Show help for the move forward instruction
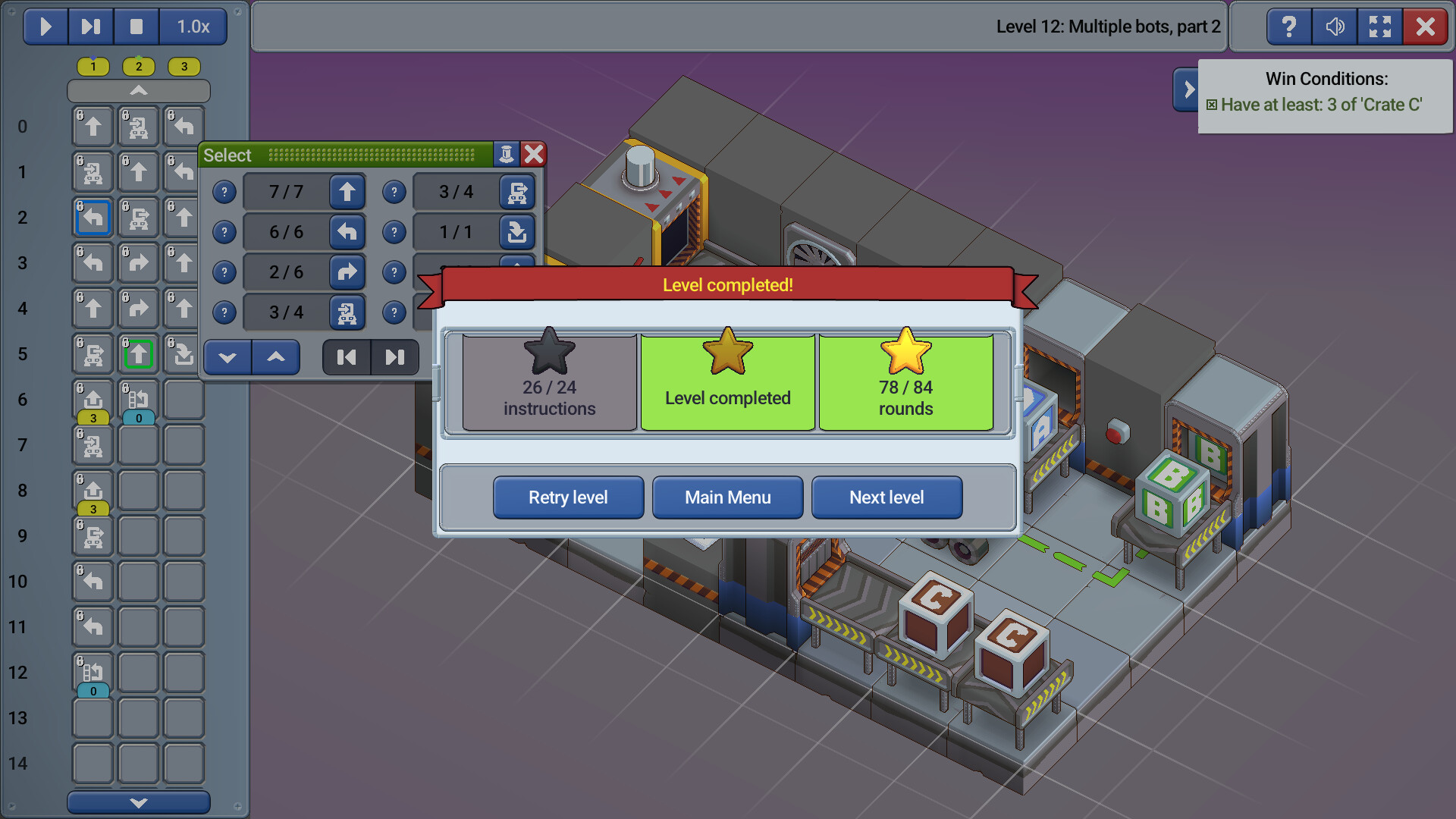 click(224, 192)
